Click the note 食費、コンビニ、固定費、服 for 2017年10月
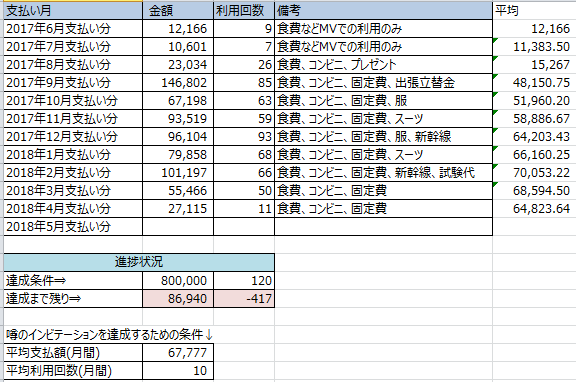The height and width of the screenshot is (382, 576). 384,101
